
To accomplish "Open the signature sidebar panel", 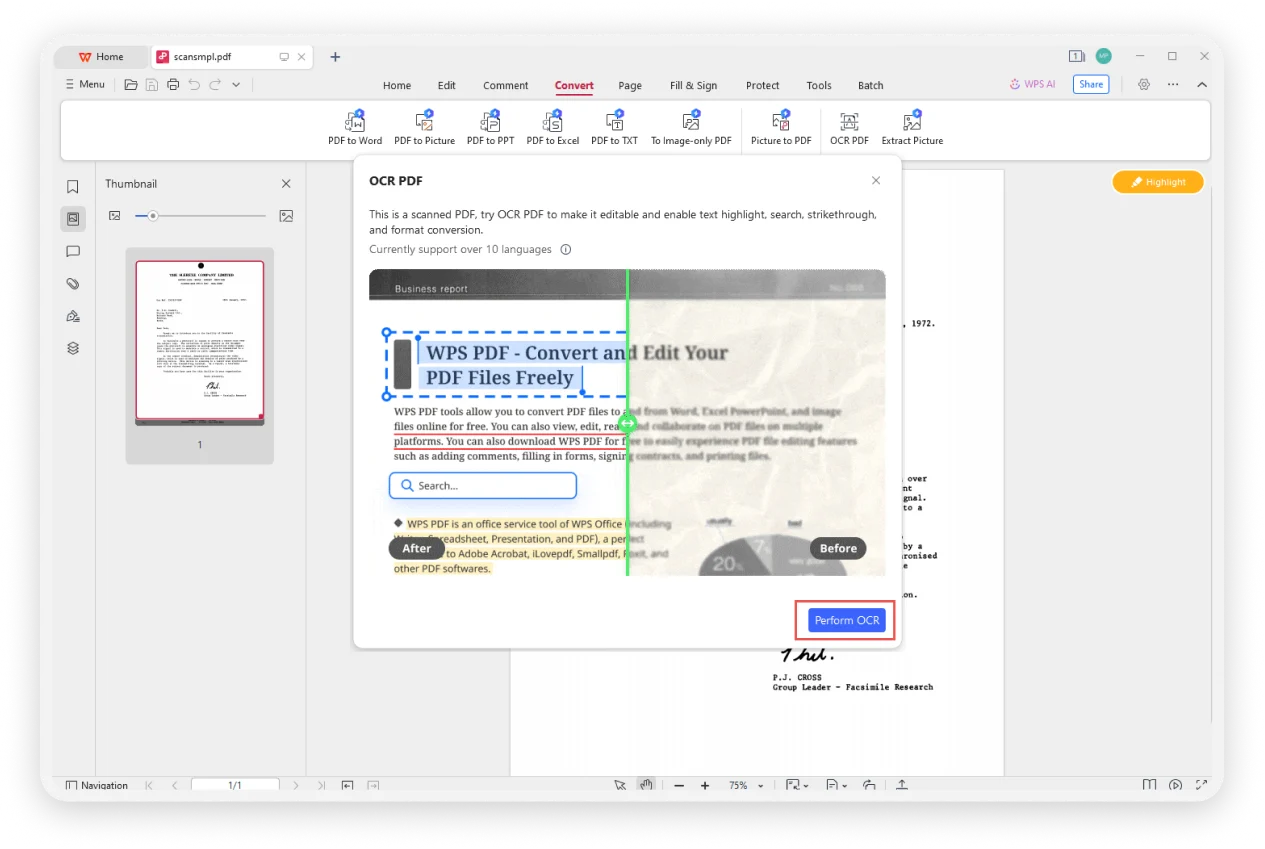I will point(73,316).
